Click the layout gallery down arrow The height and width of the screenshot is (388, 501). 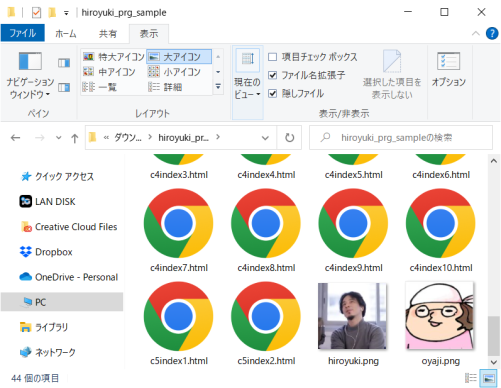[x=218, y=72]
